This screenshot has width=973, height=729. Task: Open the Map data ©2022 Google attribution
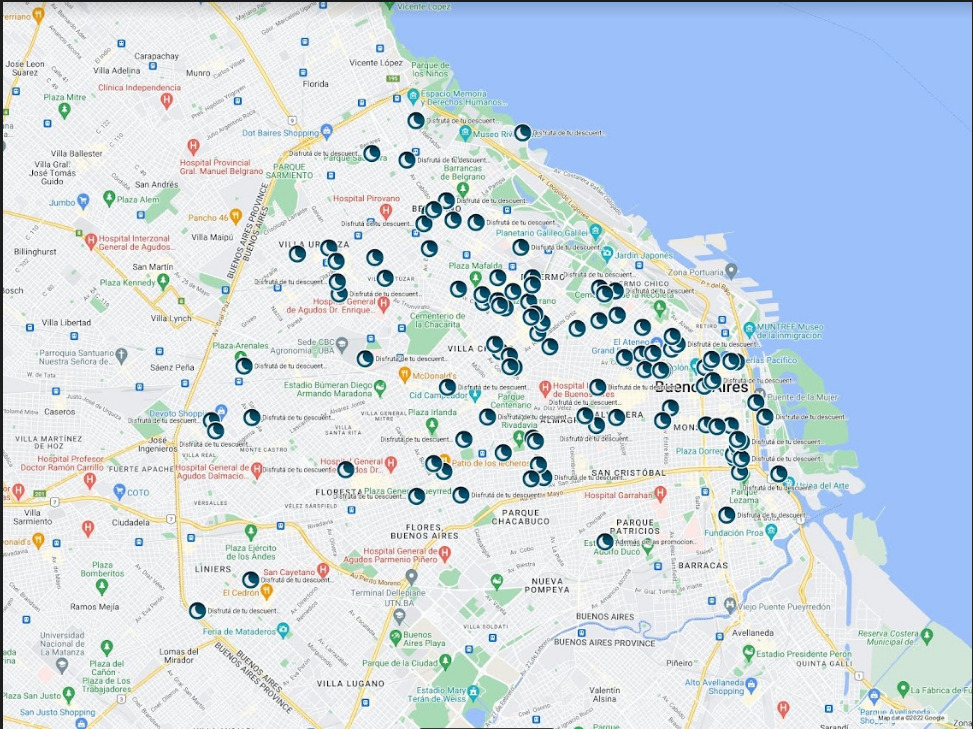911,717
